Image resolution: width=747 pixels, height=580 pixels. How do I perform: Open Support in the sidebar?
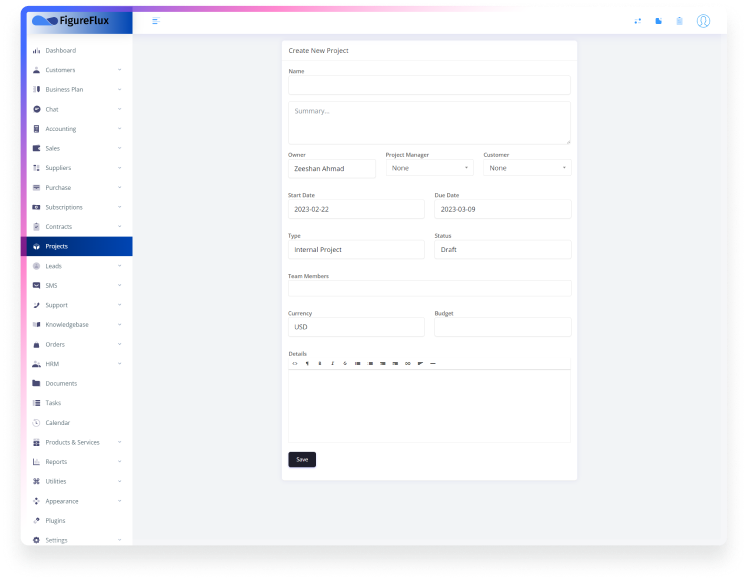(x=77, y=305)
